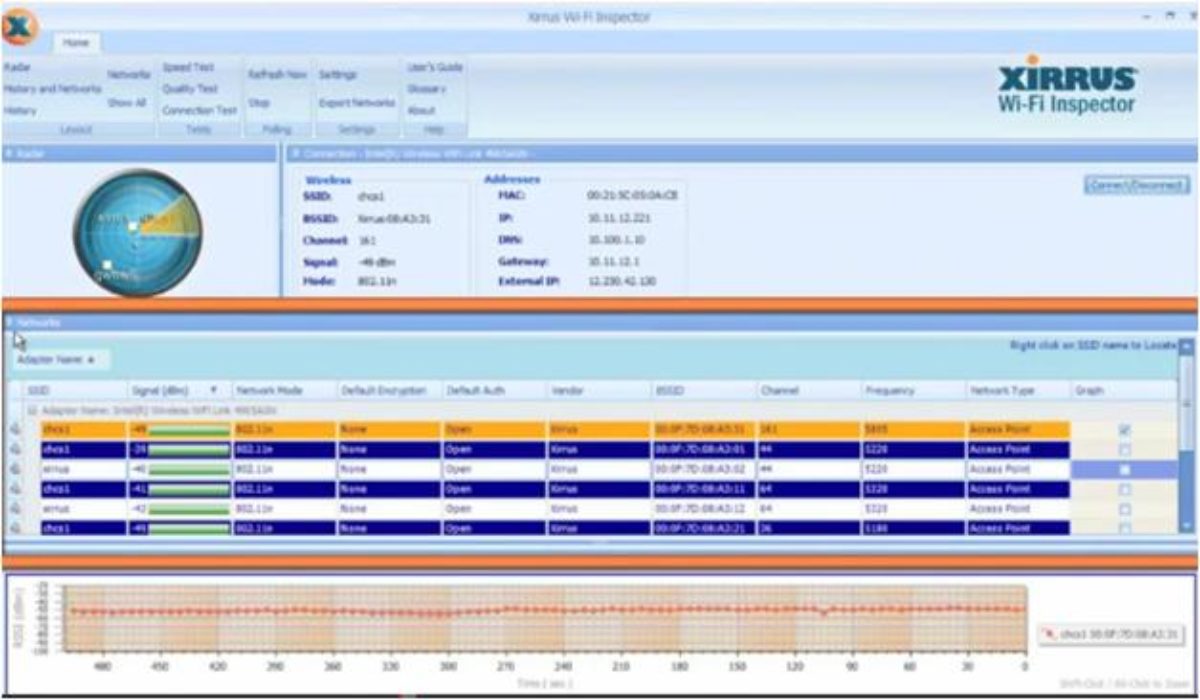The width and height of the screenshot is (1200, 700).
Task: Click network icon of BSSID A3:11 row
Action: 15,489
